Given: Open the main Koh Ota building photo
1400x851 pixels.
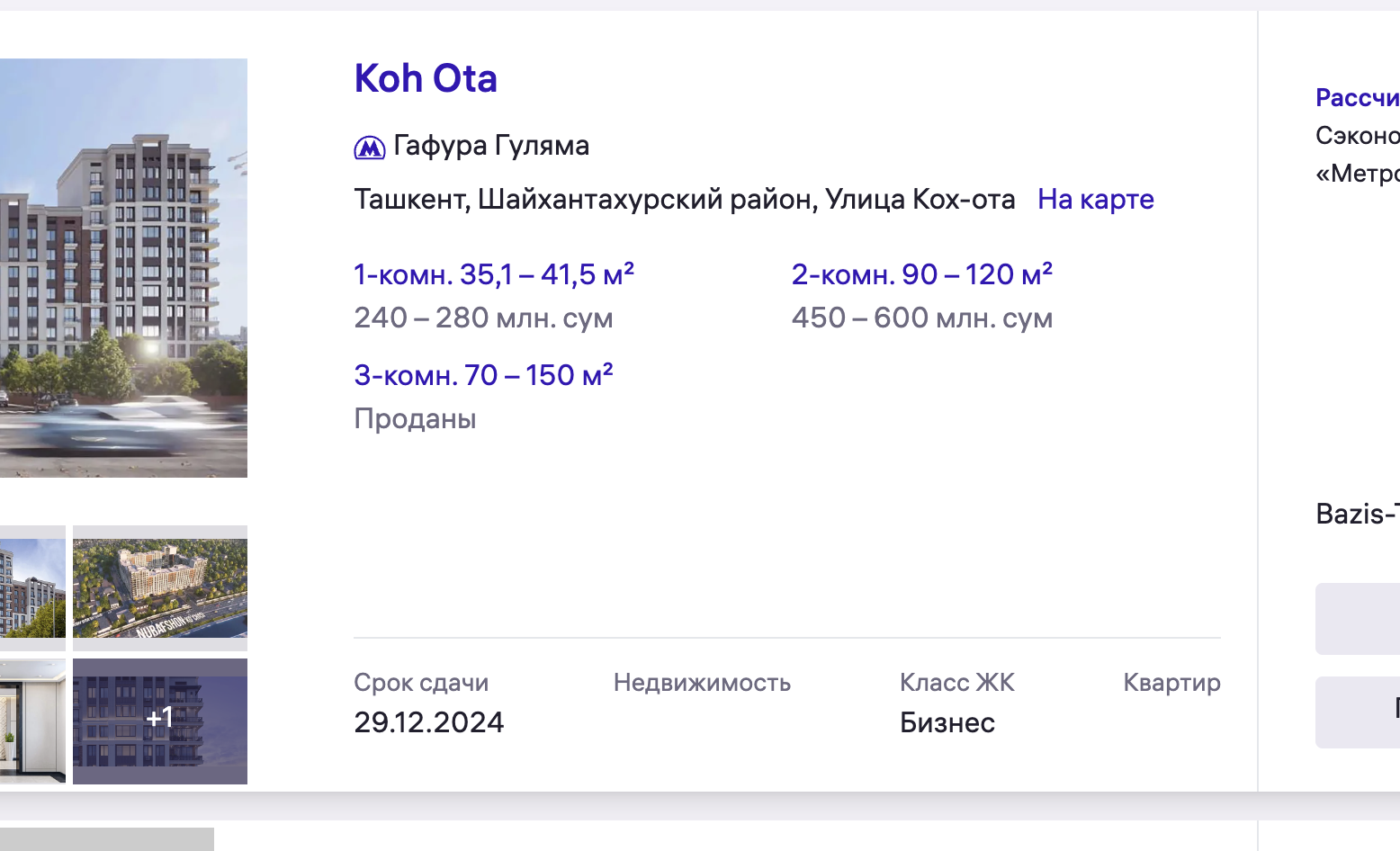Looking at the screenshot, I should [x=123, y=267].
